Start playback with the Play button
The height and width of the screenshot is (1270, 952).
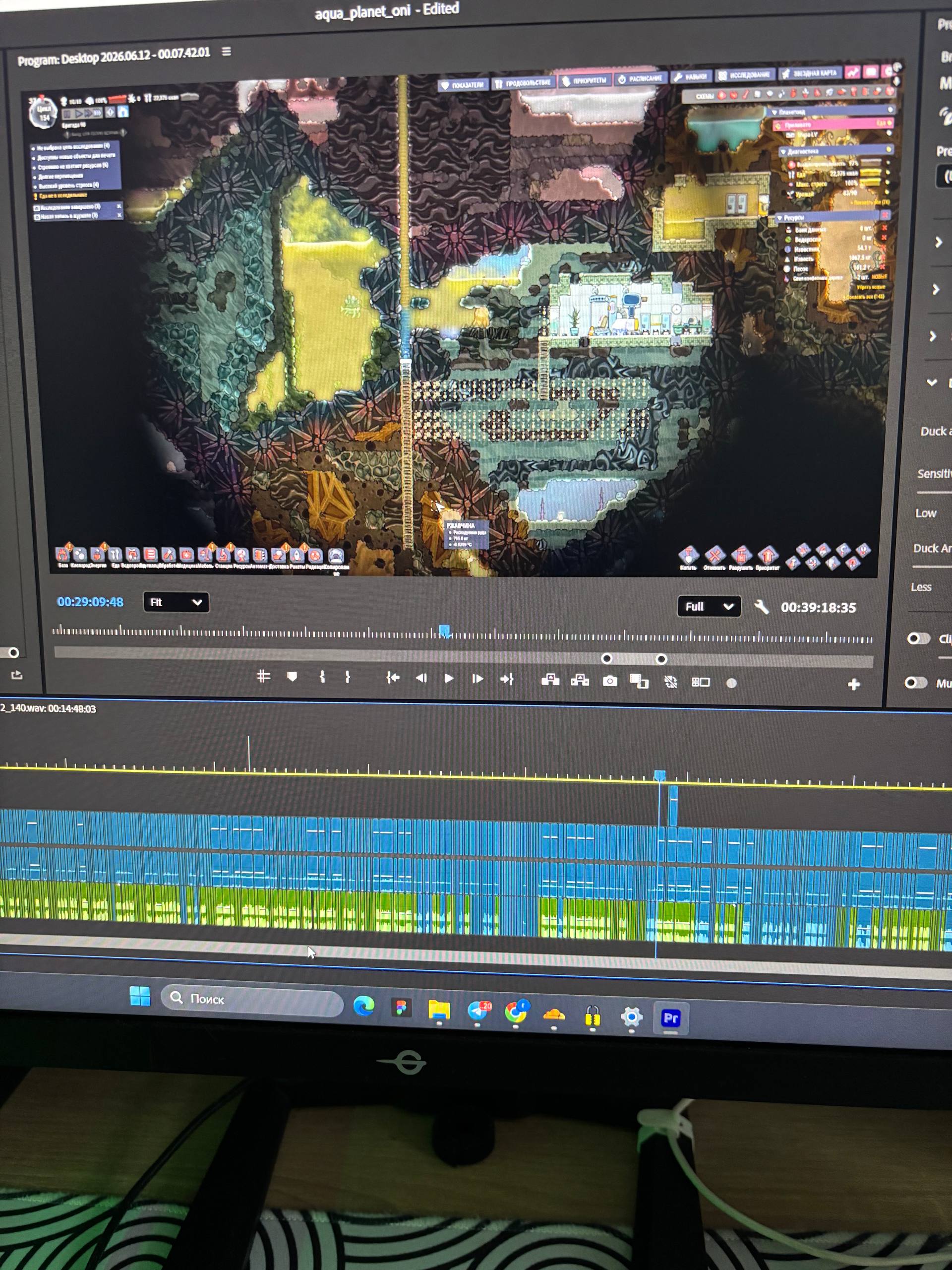pyautogui.click(x=449, y=679)
